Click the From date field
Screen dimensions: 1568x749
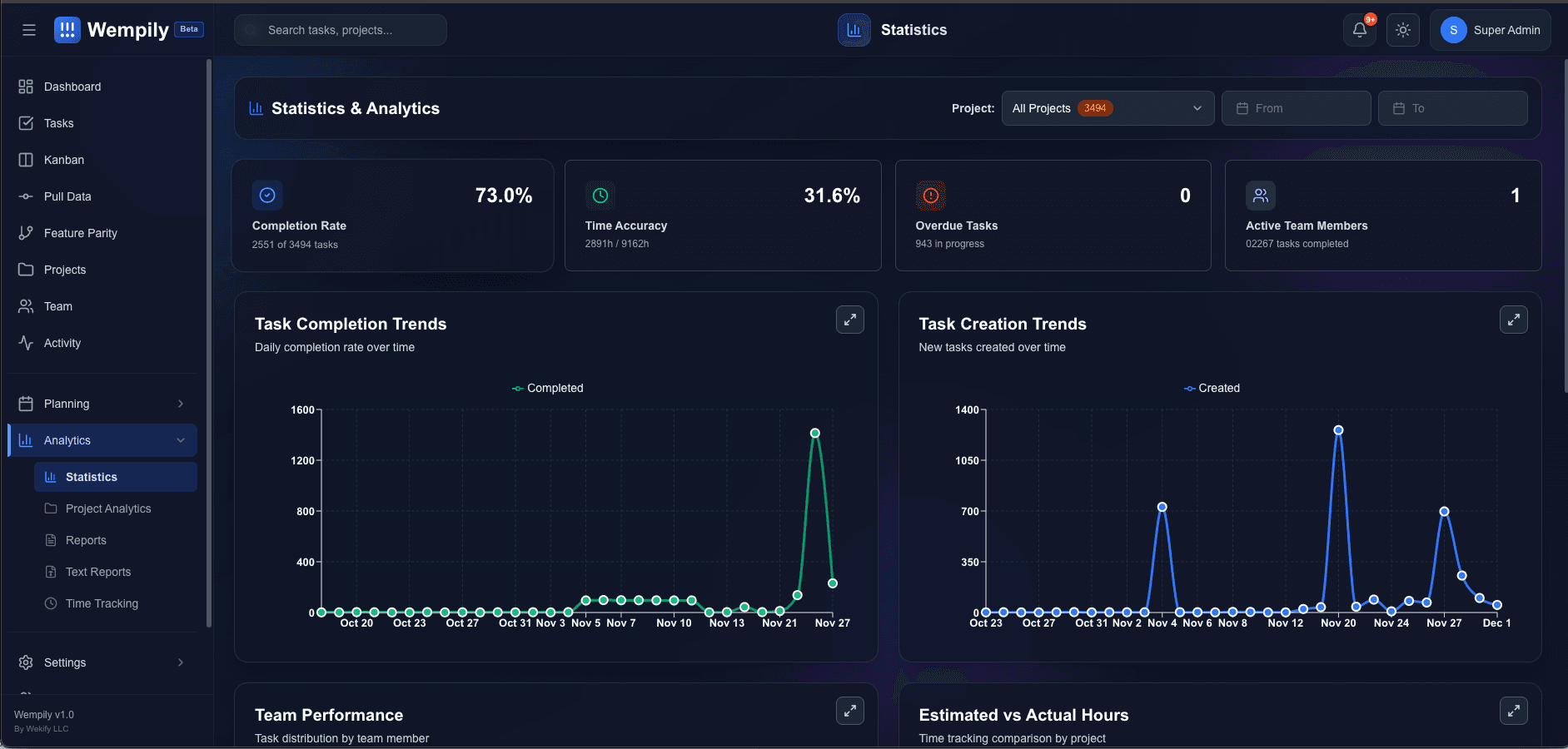click(x=1296, y=108)
